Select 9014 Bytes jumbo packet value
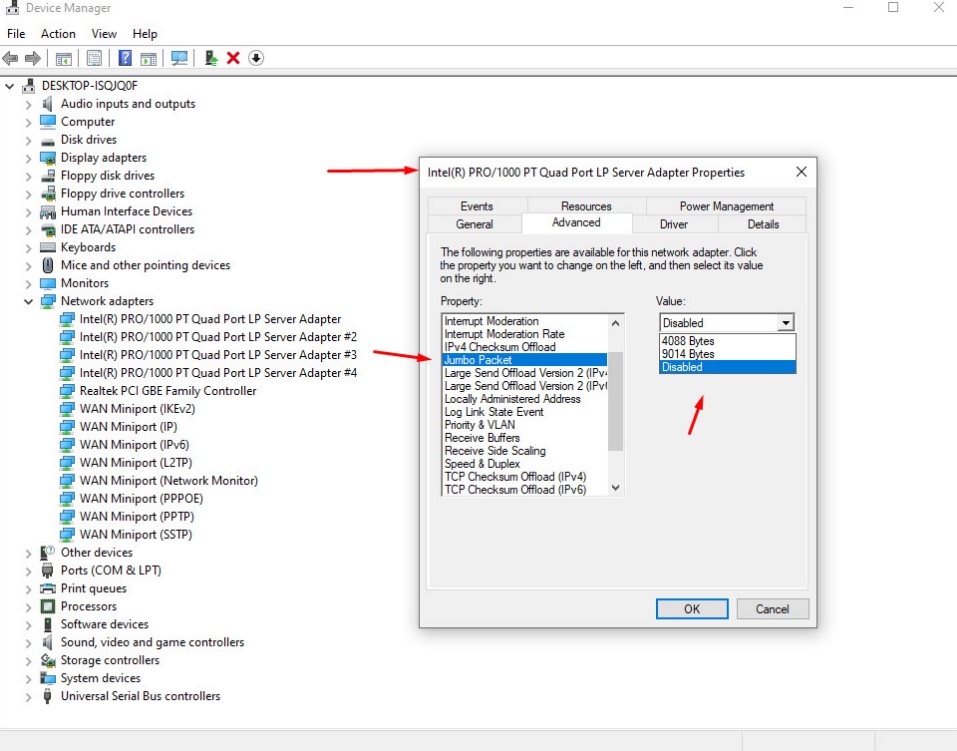The image size is (957, 751). (x=727, y=354)
